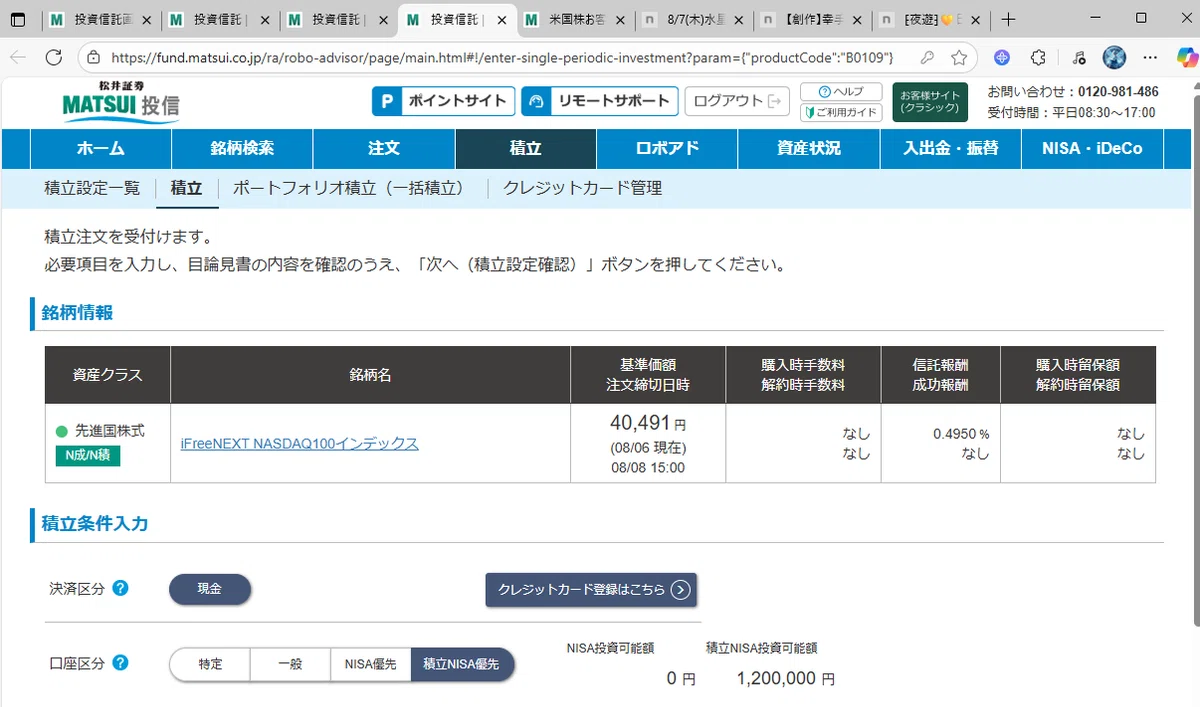
Task: Open 積立 in the dark blue main navigation bar
Action: (x=526, y=148)
